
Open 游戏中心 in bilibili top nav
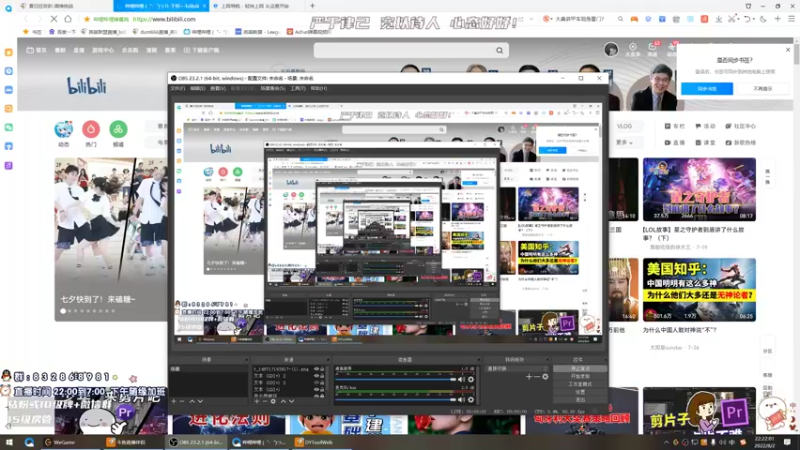click(103, 50)
